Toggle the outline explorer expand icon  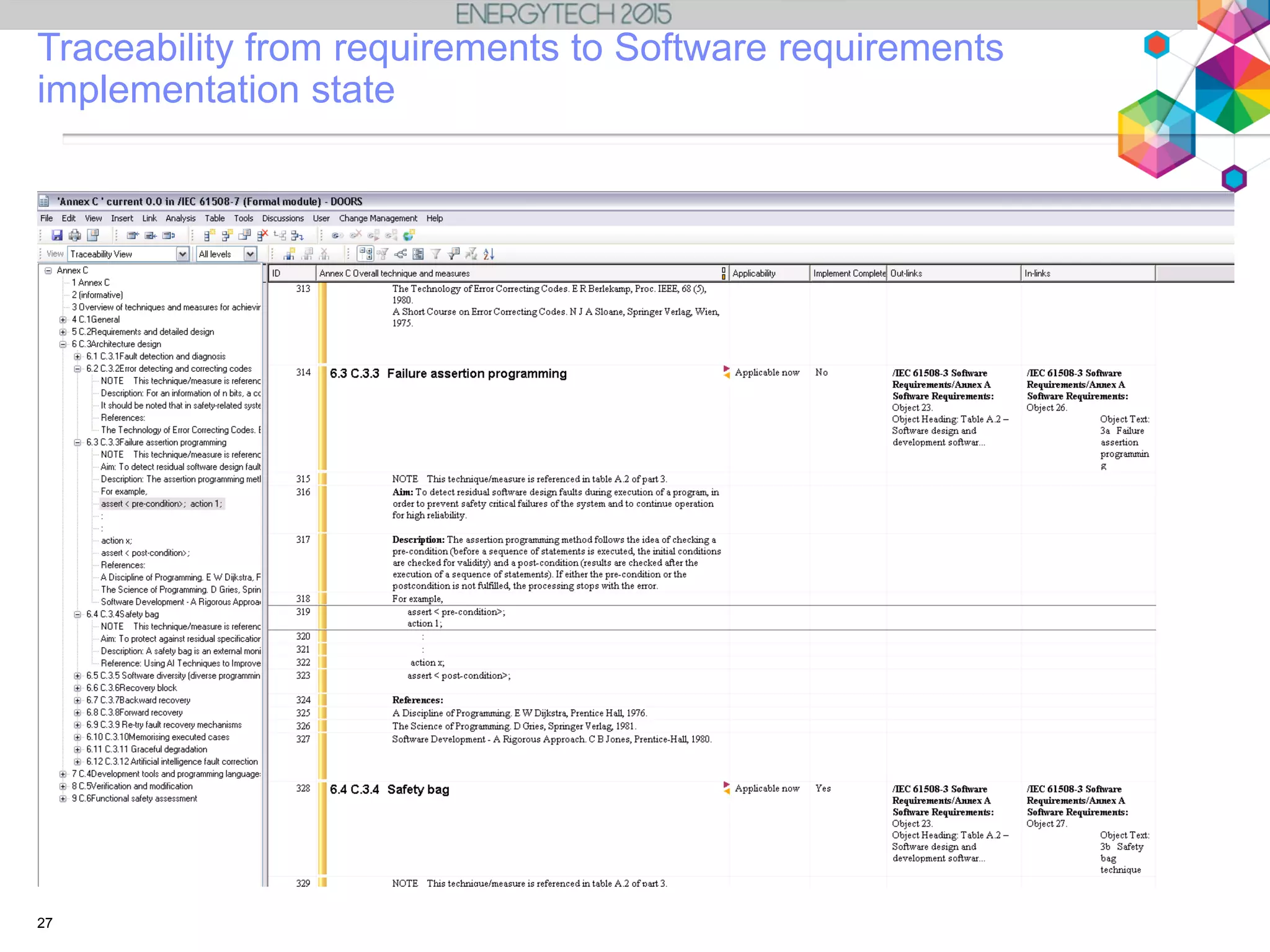[x=365, y=253]
